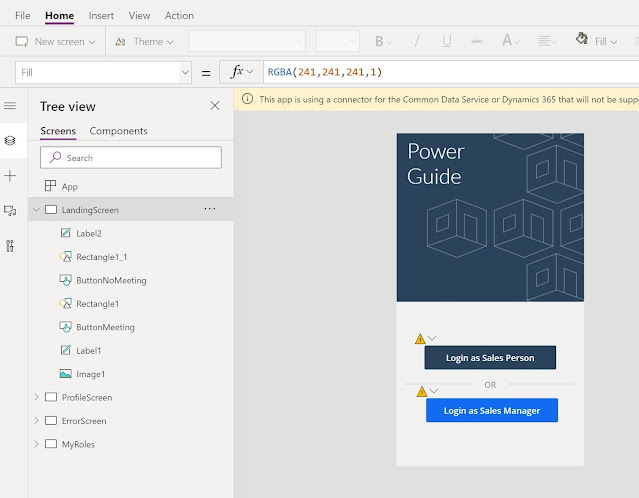639x498 pixels.
Task: Expand the MyRoles node
Action: pyautogui.click(x=36, y=444)
